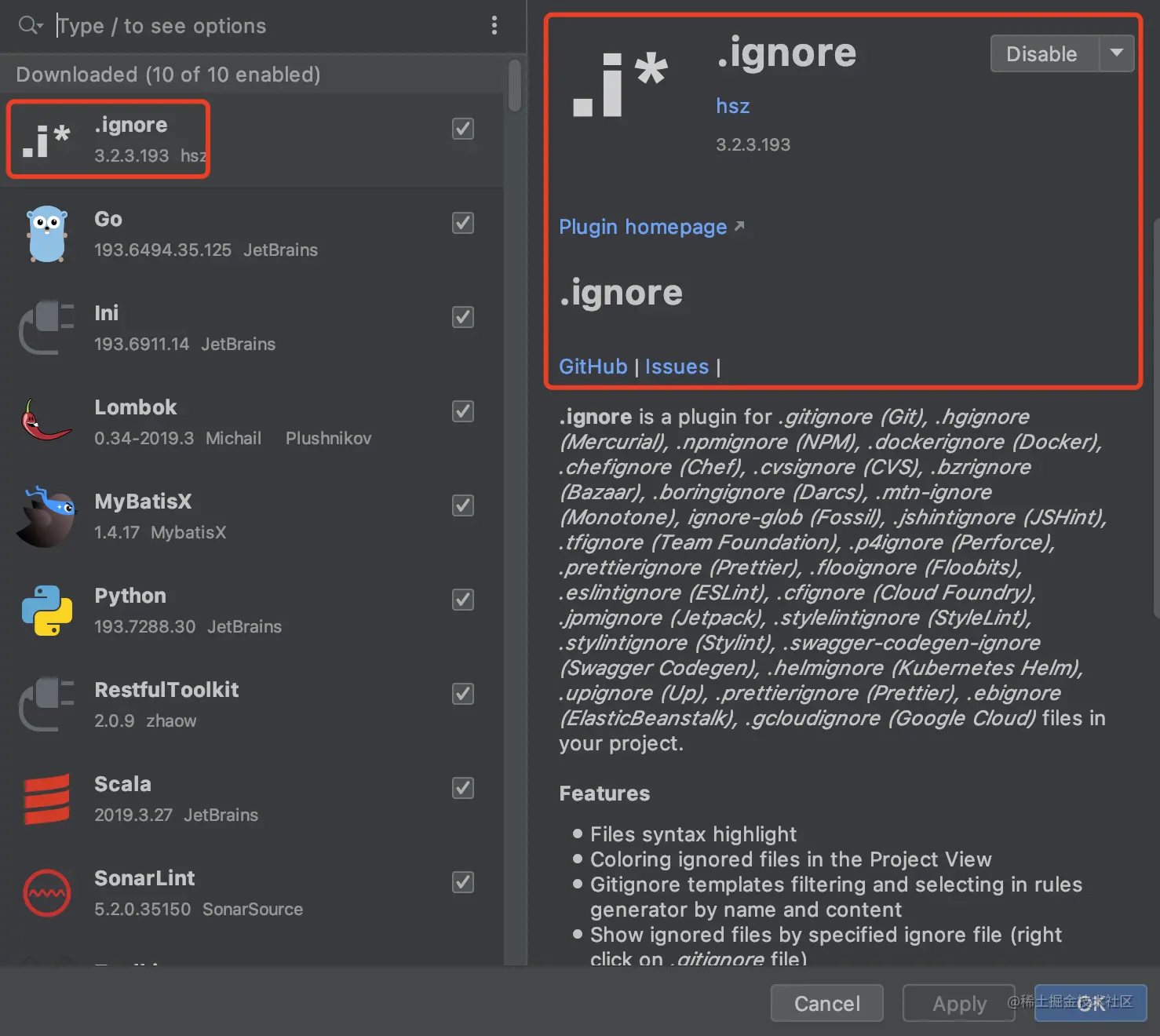The height and width of the screenshot is (1036, 1160).
Task: Click the SonarLint plugin logo icon
Action: click(46, 893)
